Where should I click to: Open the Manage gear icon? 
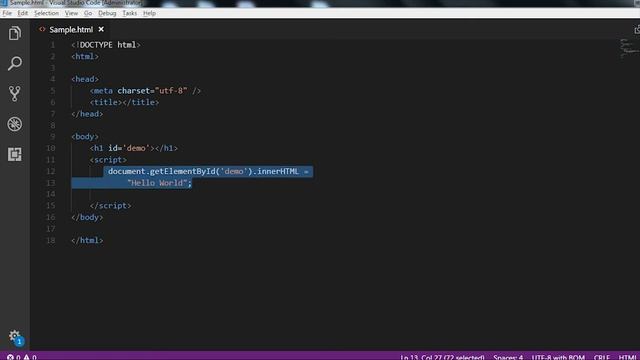15,336
